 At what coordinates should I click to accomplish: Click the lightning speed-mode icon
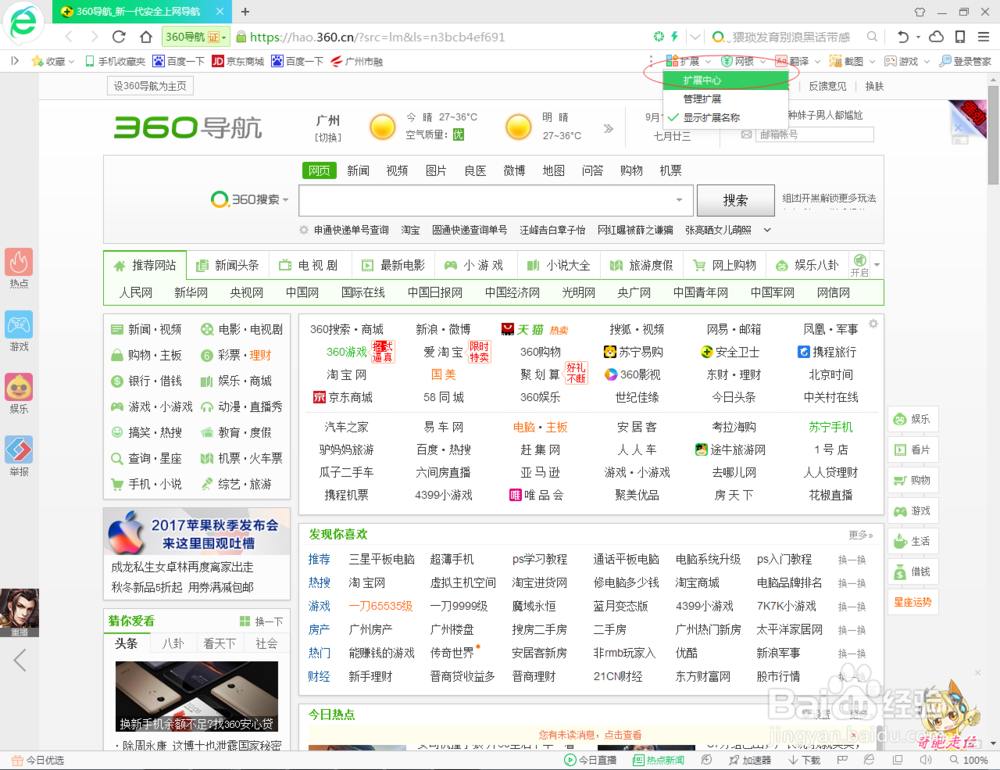click(x=674, y=37)
